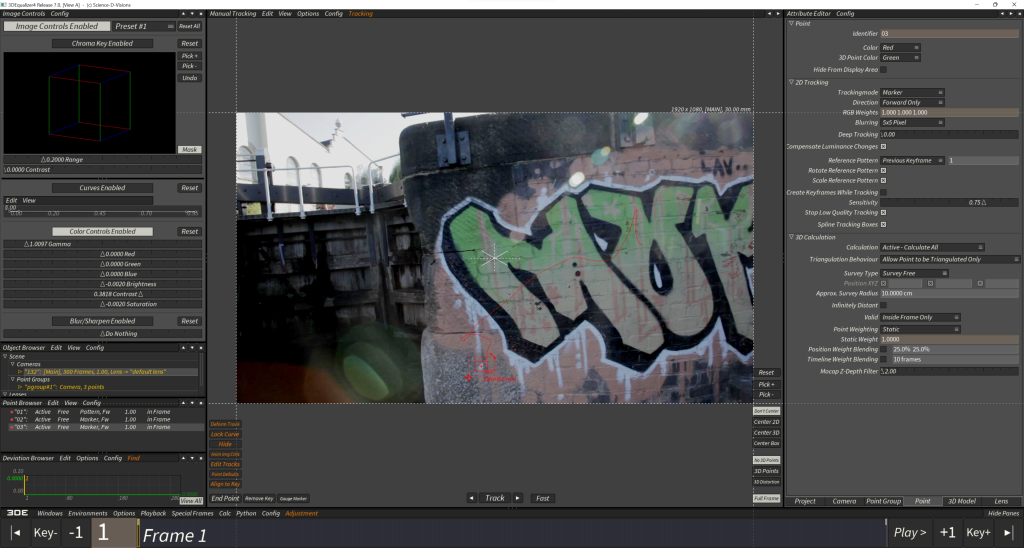
Task: Click Image Controls pane up arrow icon
Action: pyautogui.click(x=183, y=13)
